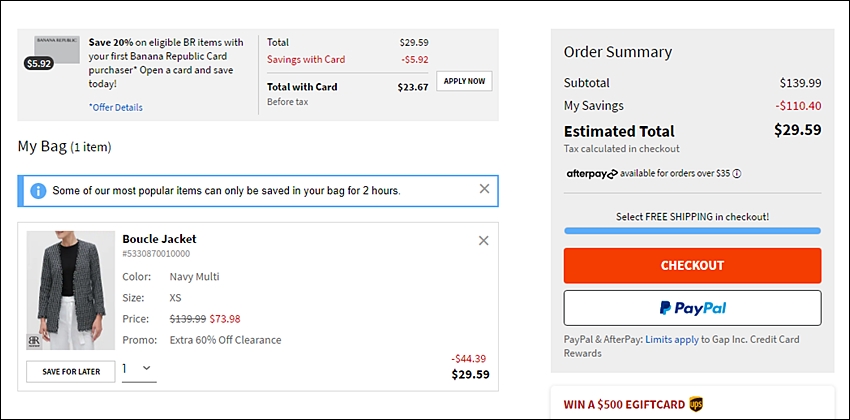
Task: Dismiss the 2 hours bag notice
Action: [484, 189]
